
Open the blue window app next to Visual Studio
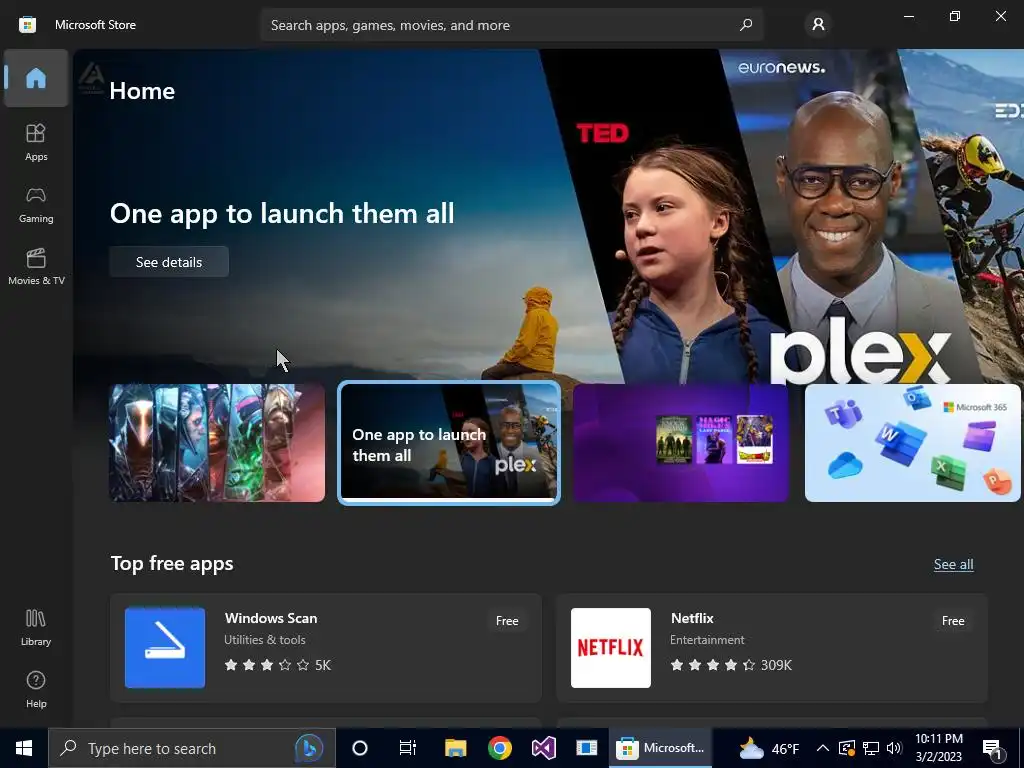(586, 748)
